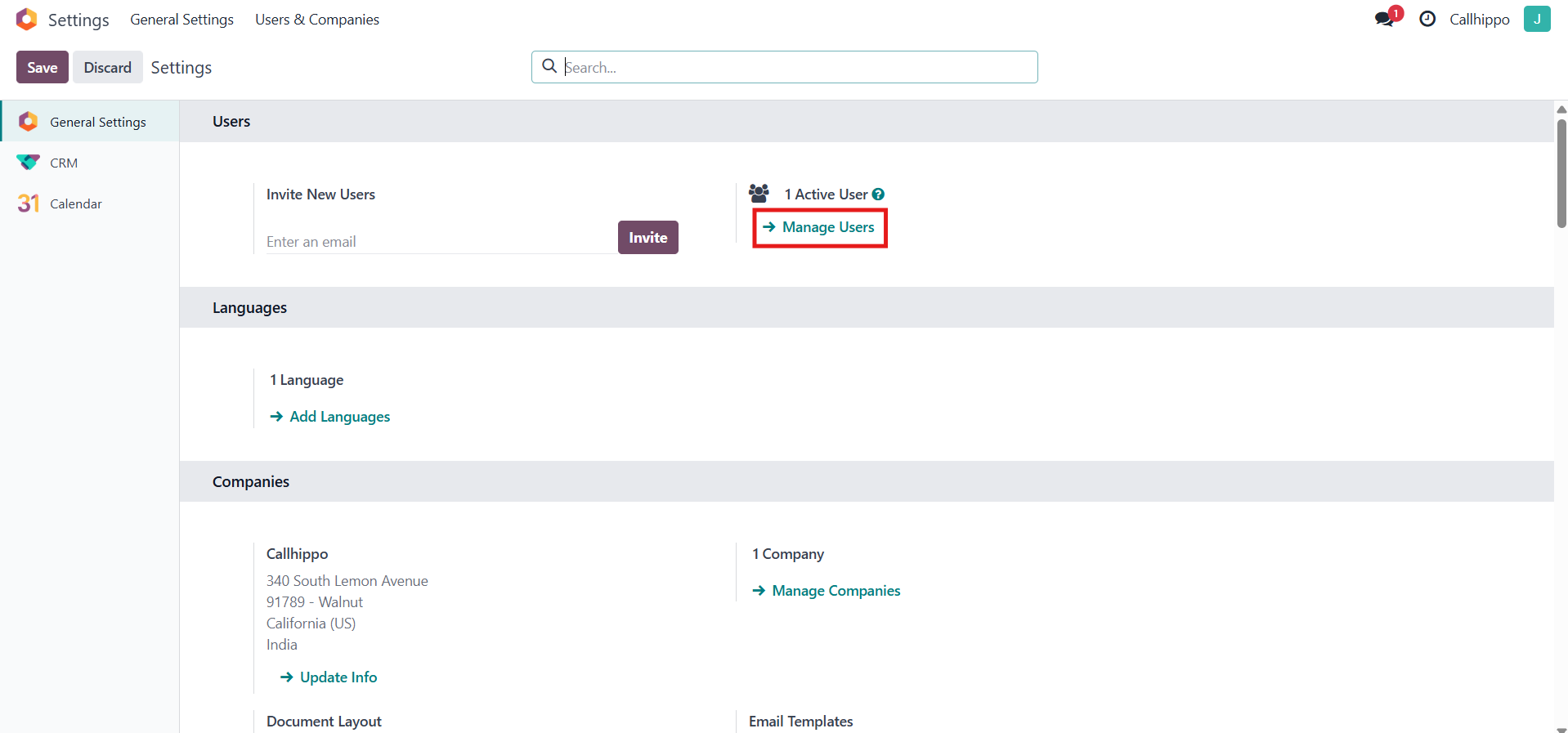This screenshot has height=733, width=1568.
Task: Open the Add Languages link
Action: 340,417
